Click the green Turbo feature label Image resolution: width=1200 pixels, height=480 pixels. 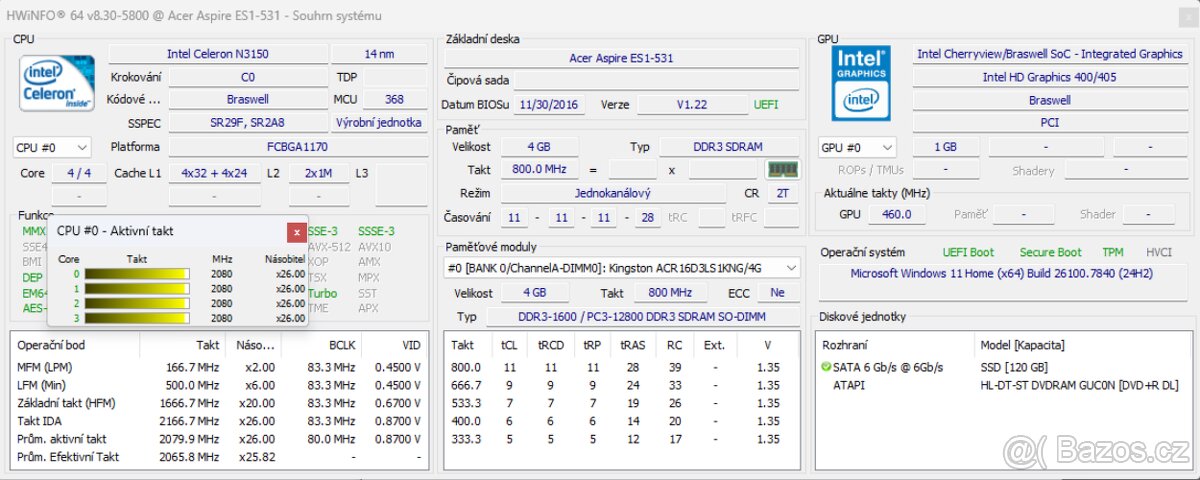coord(322,293)
